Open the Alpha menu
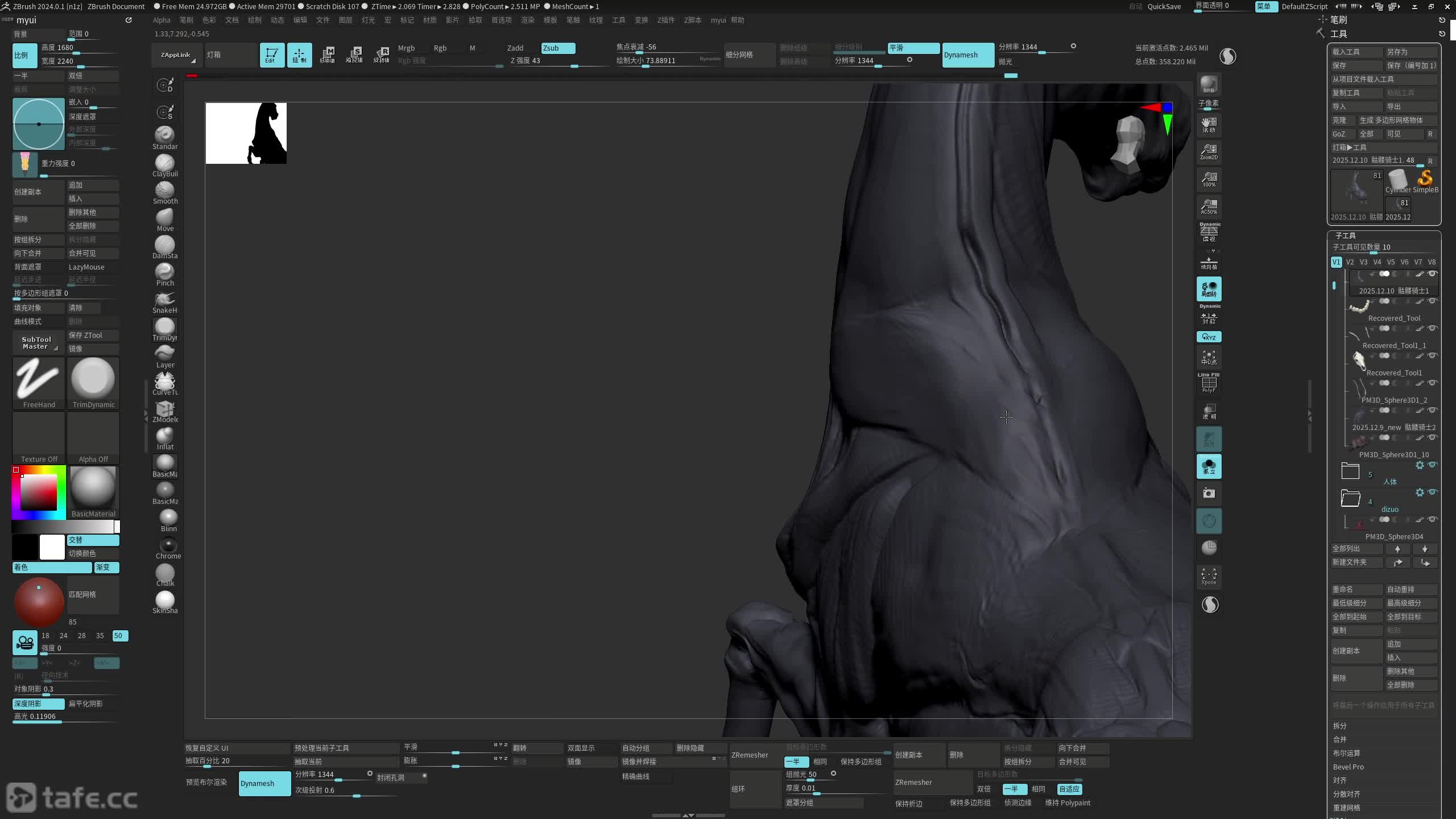Screen dimensions: 1456x819 (x=162, y=20)
